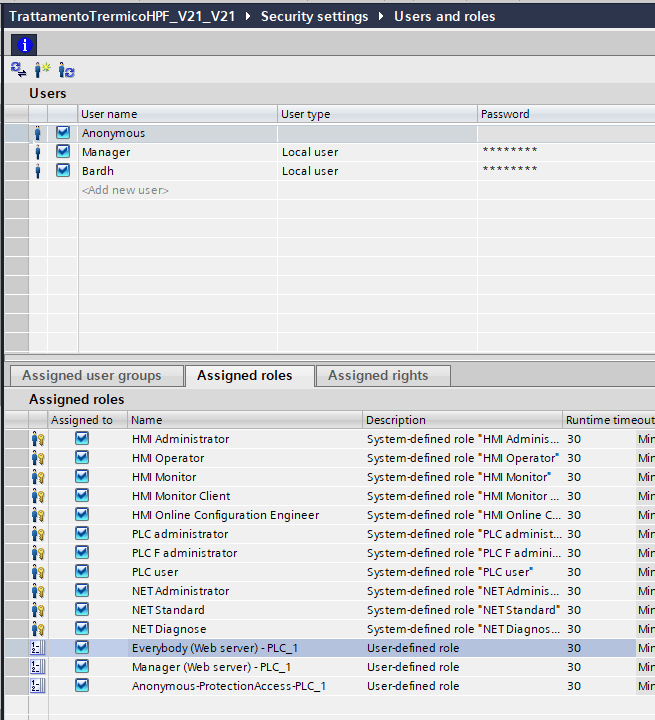Sort by the User name column header
Screen dimensions: 655x720
(178, 114)
